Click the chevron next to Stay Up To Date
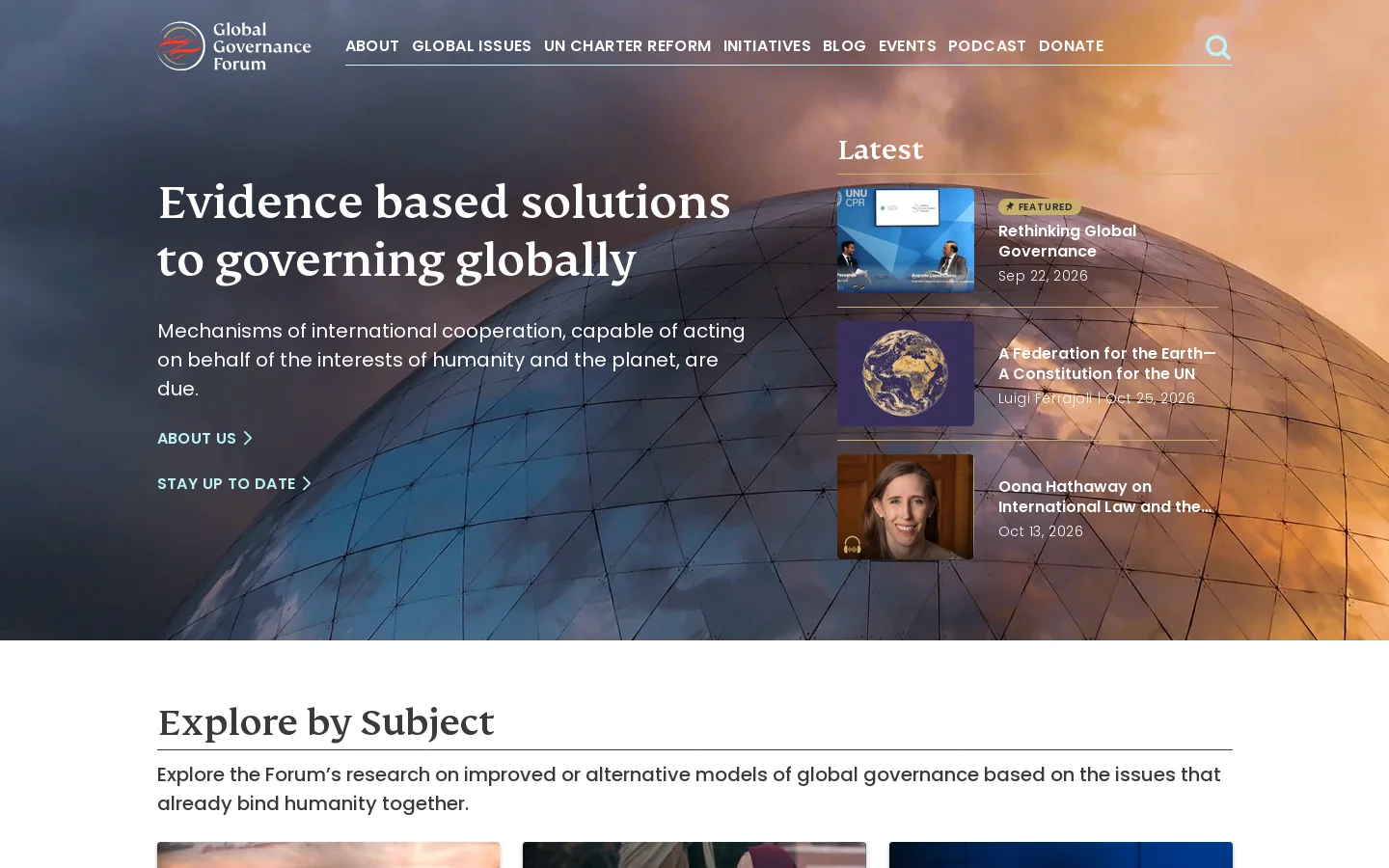The image size is (1389, 868). coord(307,483)
